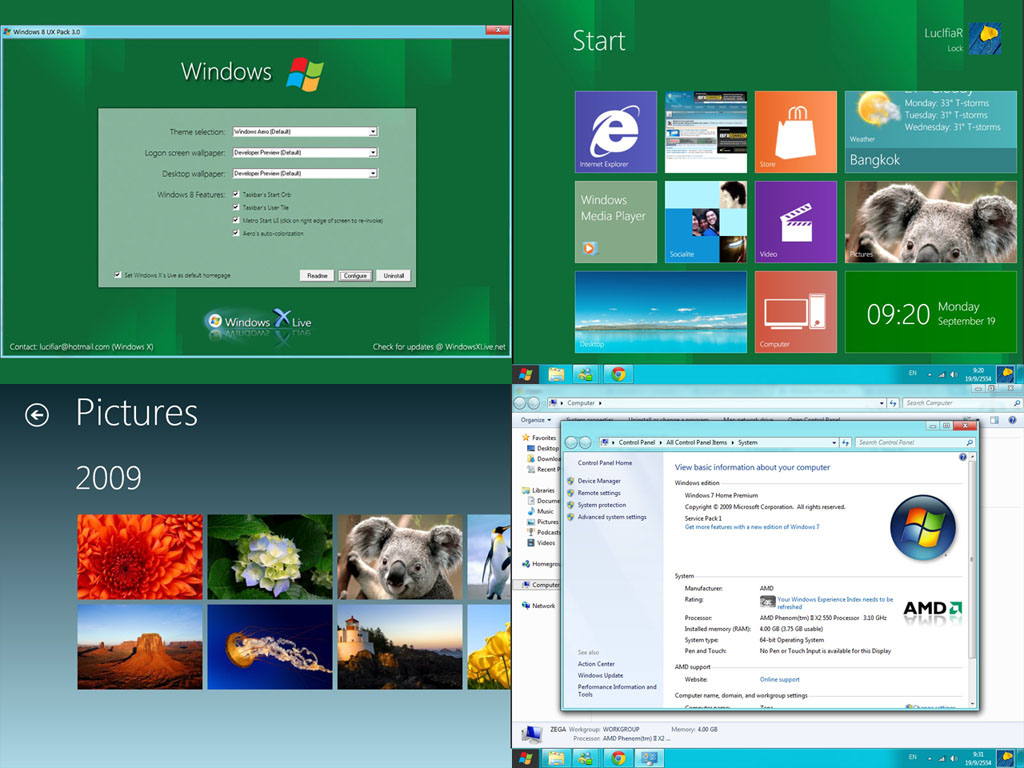Open the Computer tile
1024x768 pixels.
click(795, 312)
